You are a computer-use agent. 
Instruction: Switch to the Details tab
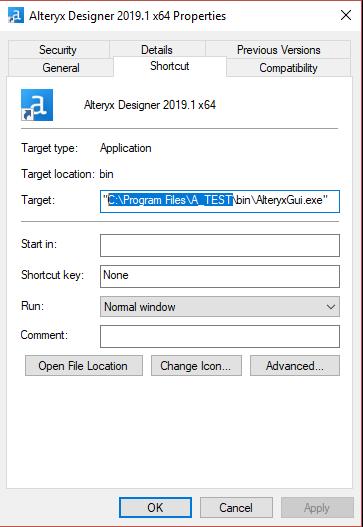tap(157, 50)
